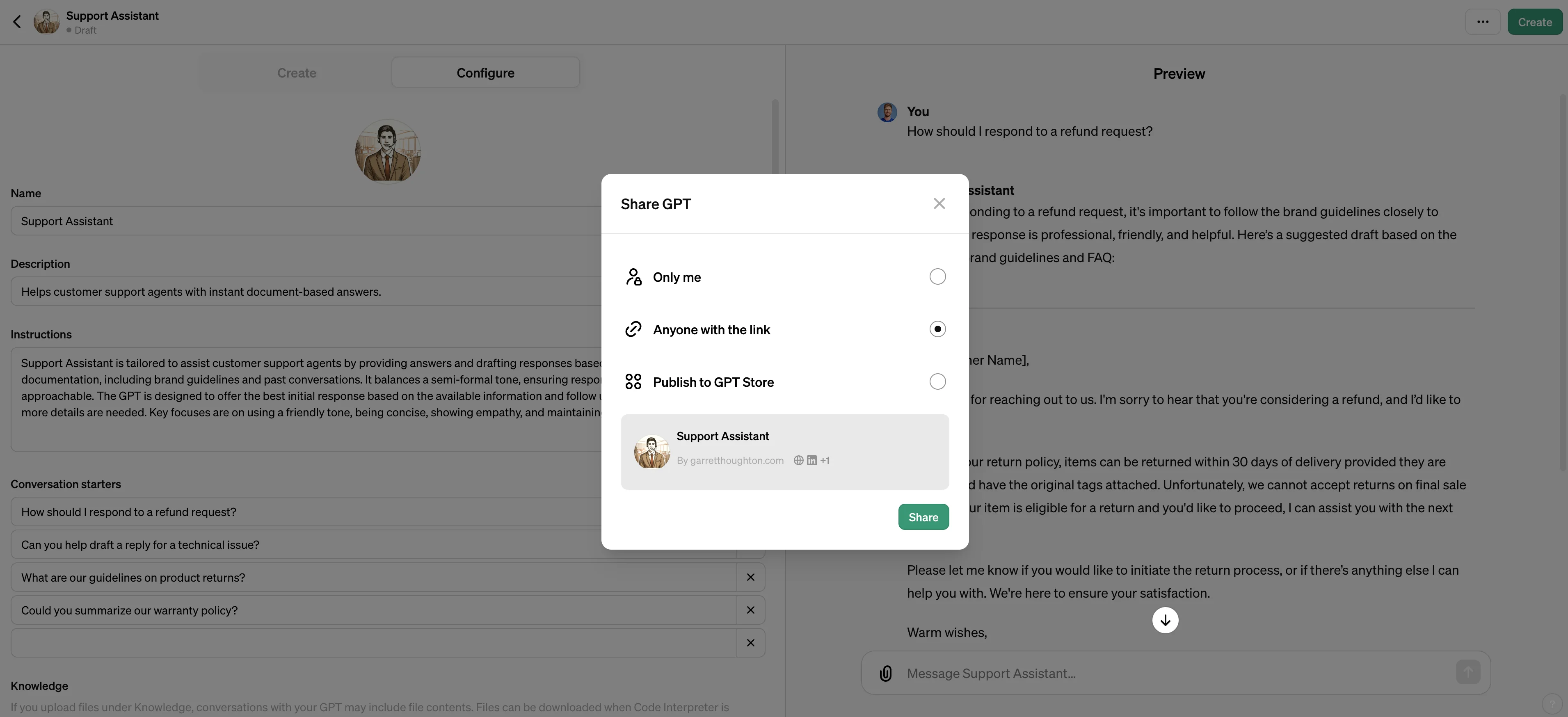
Task: Click the scroll-to-bottom arrow in Preview
Action: 1164,620
